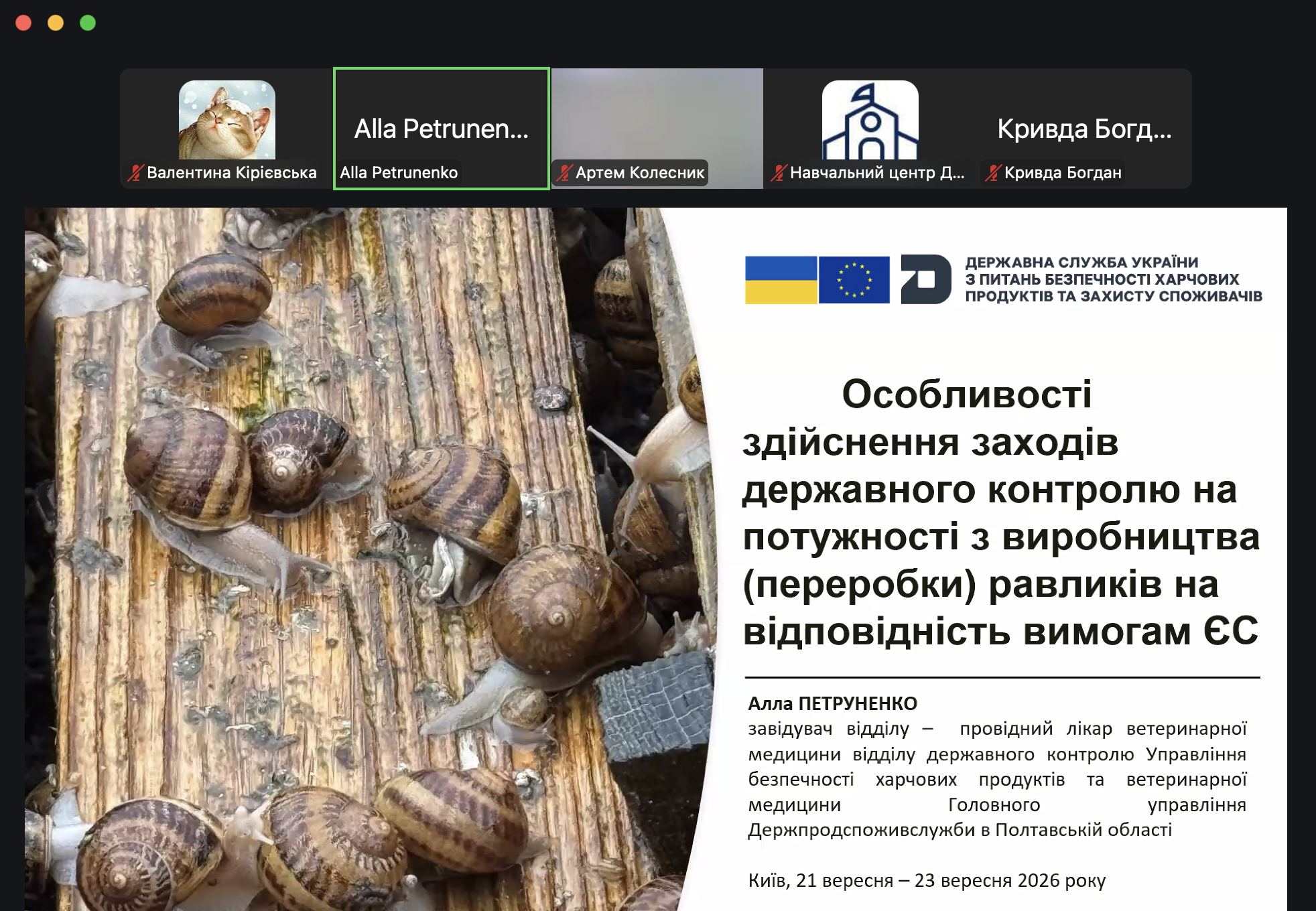1316x911 pixels.
Task: Select the cat avatar of Валентина Кірієвська
Action: click(227, 120)
